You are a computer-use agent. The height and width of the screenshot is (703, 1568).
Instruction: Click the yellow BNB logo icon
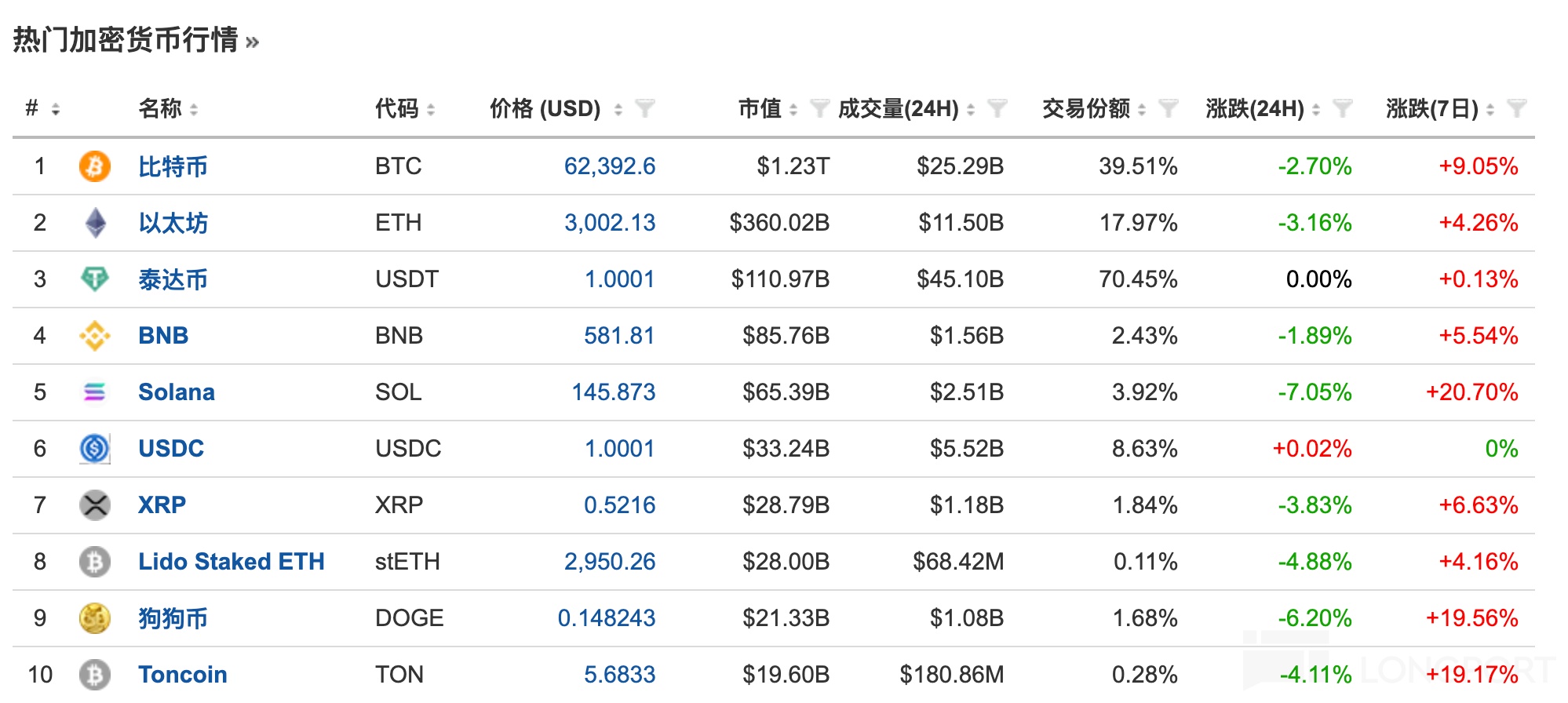[x=95, y=336]
